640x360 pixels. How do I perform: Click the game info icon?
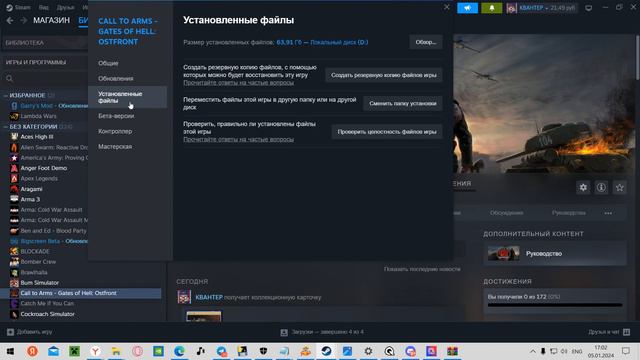601,187
